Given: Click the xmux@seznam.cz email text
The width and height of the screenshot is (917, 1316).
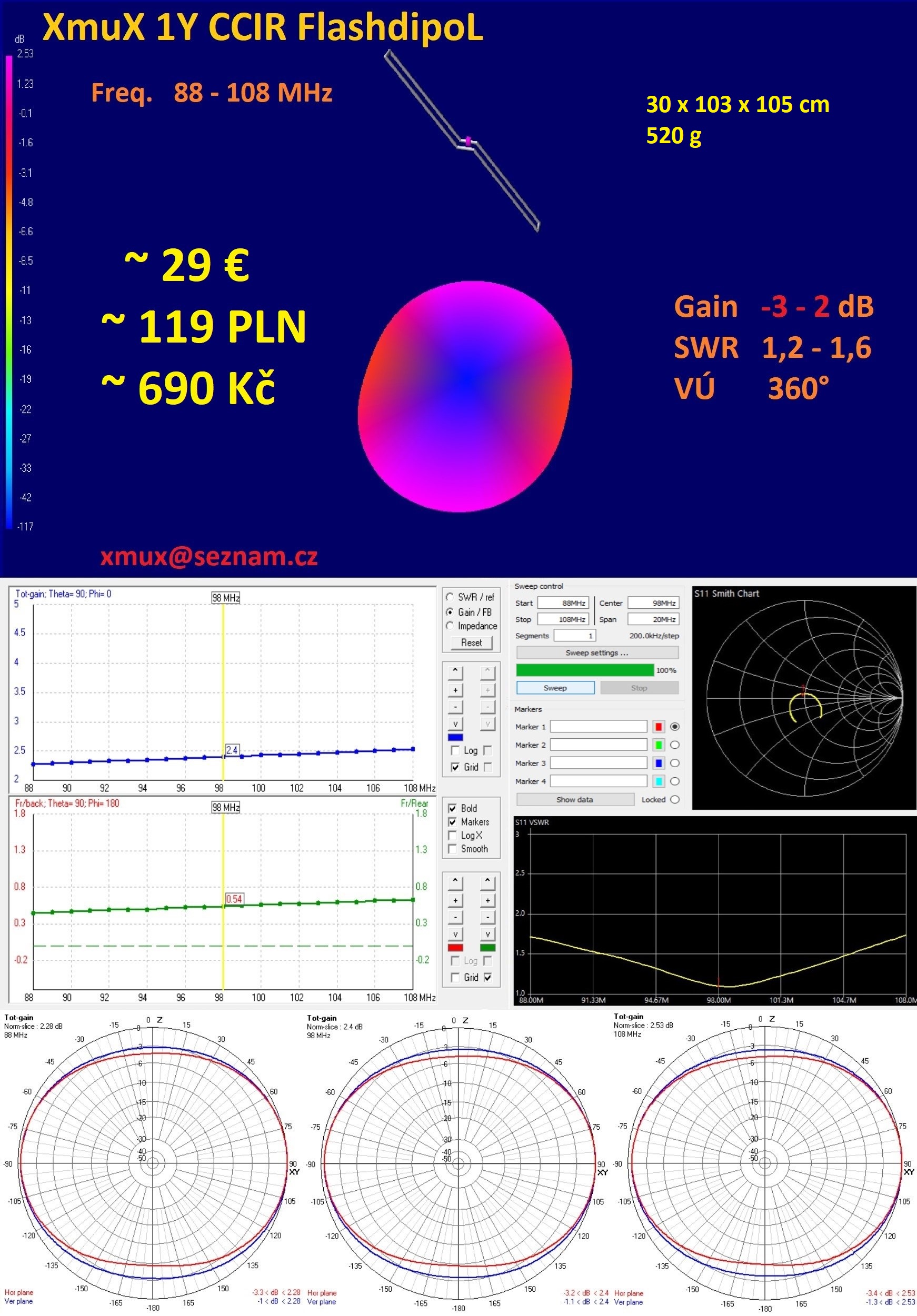Looking at the screenshot, I should [209, 557].
